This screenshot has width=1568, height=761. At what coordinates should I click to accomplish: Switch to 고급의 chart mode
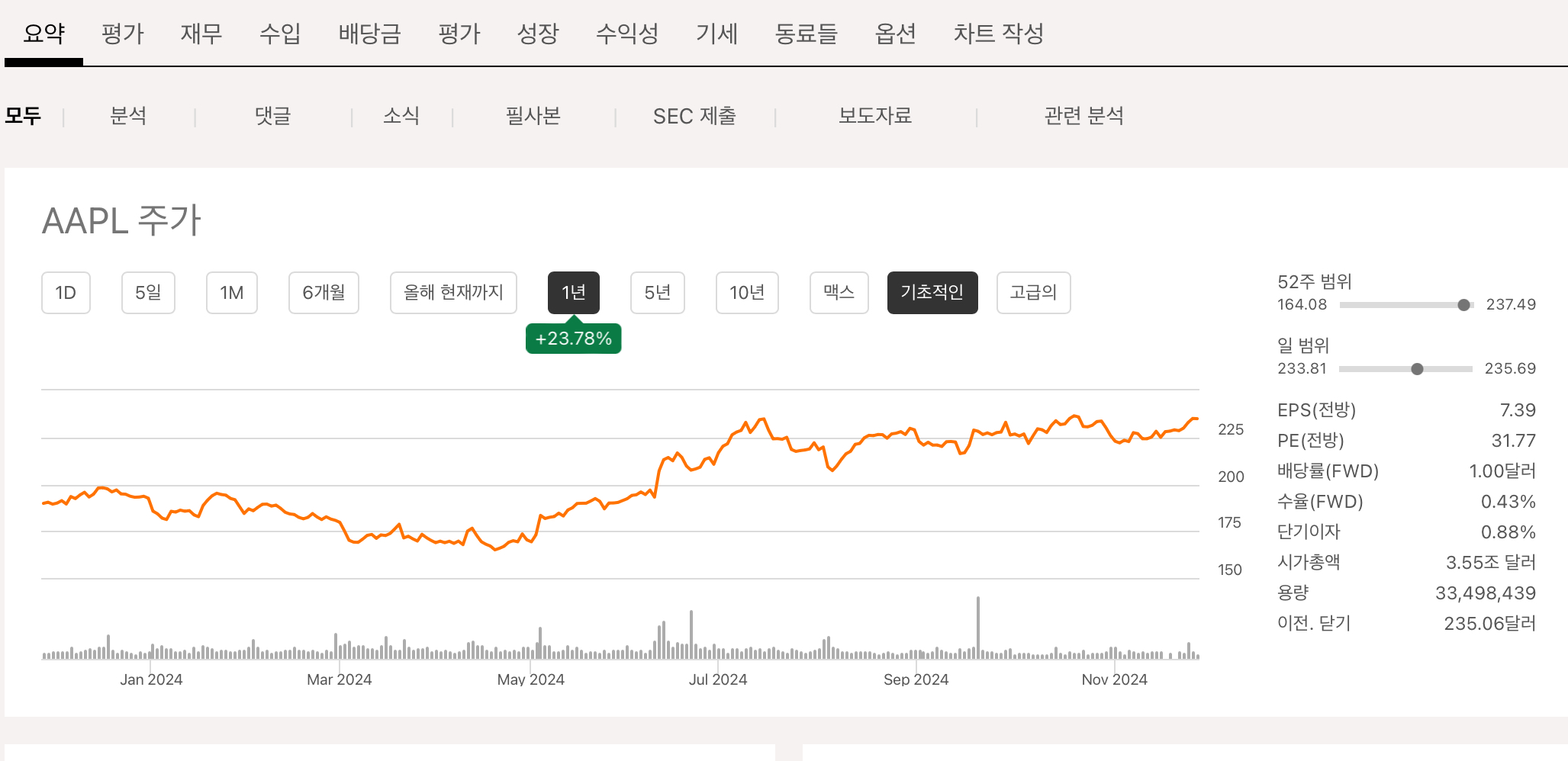point(1034,293)
